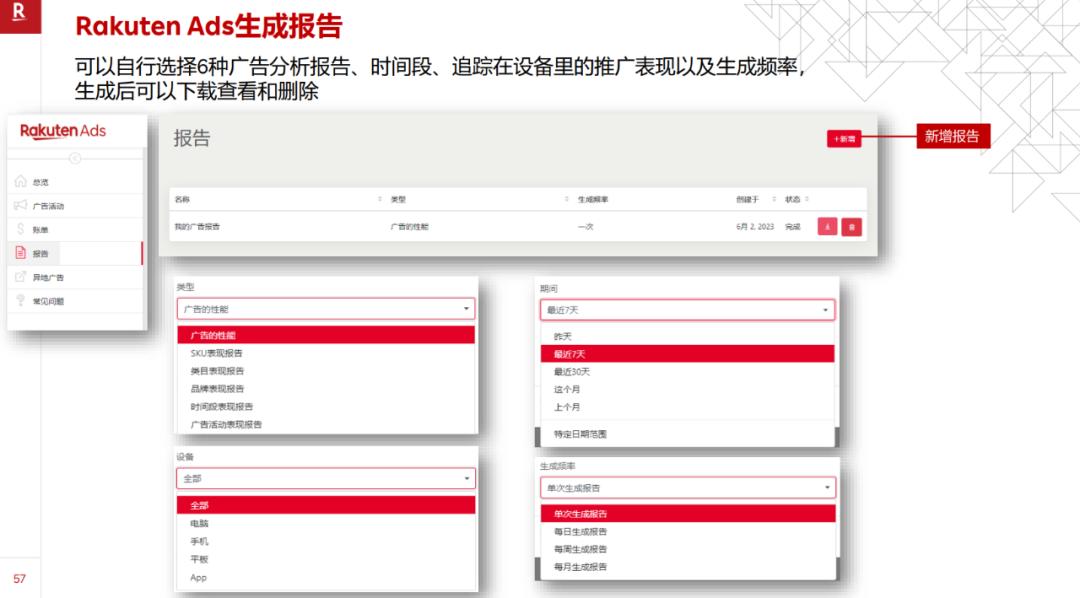The height and width of the screenshot is (598, 1080).
Task: Click the +新增 button to add report
Action: pos(844,138)
